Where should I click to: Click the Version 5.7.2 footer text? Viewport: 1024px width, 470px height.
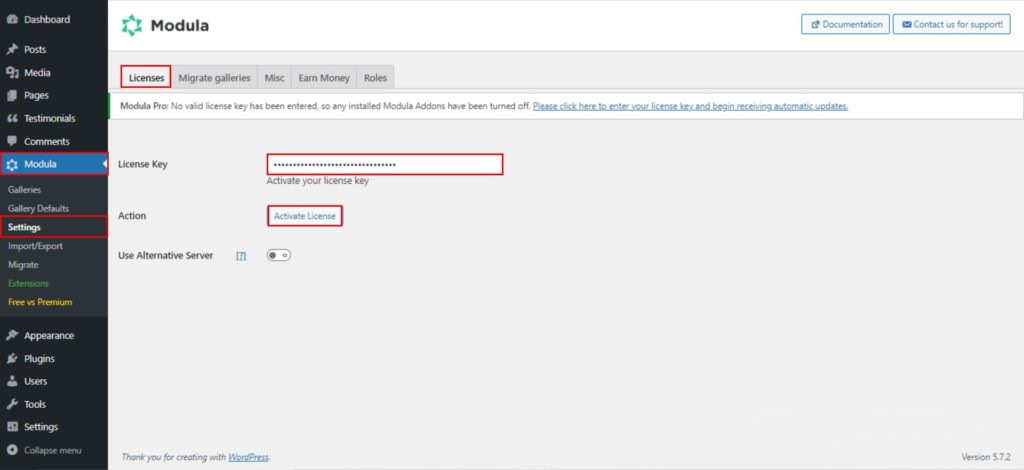(986, 457)
